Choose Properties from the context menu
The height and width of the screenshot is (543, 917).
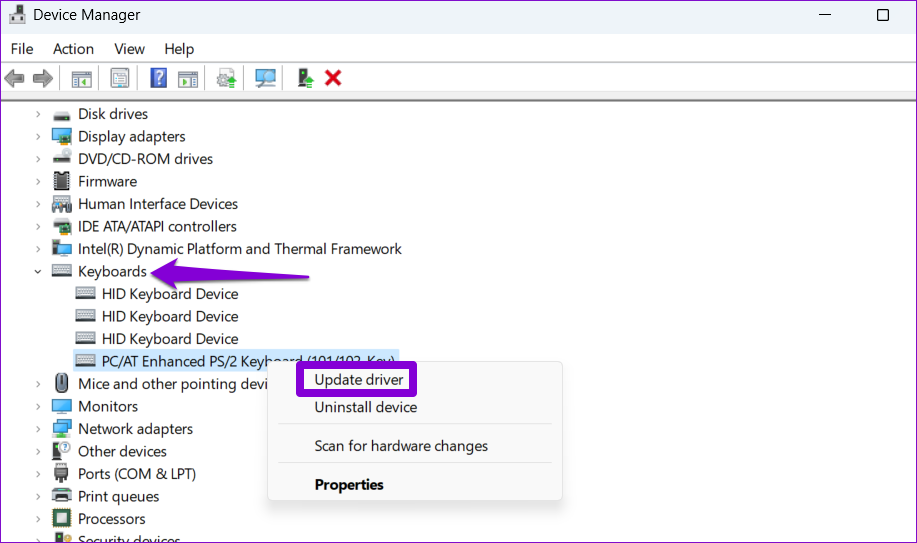tap(349, 484)
